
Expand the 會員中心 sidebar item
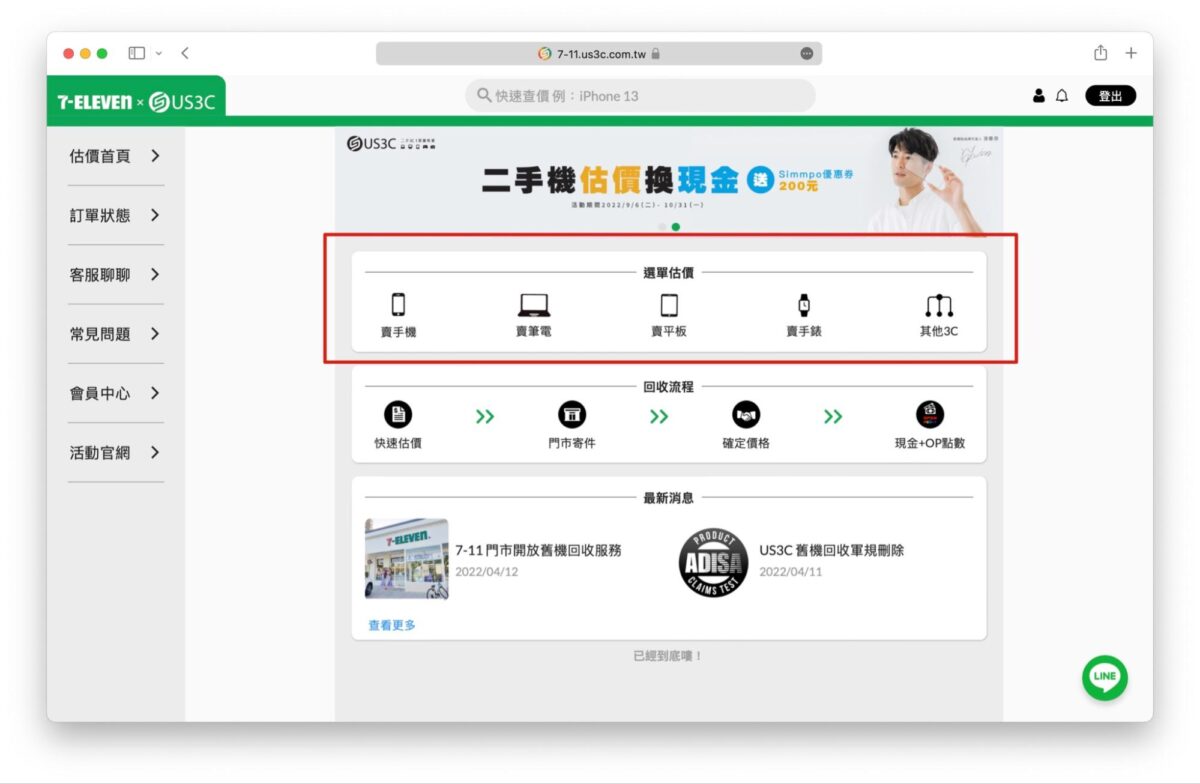click(x=115, y=393)
